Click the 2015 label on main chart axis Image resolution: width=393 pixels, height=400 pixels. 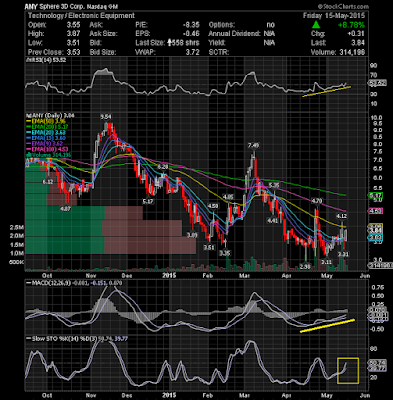point(168,276)
